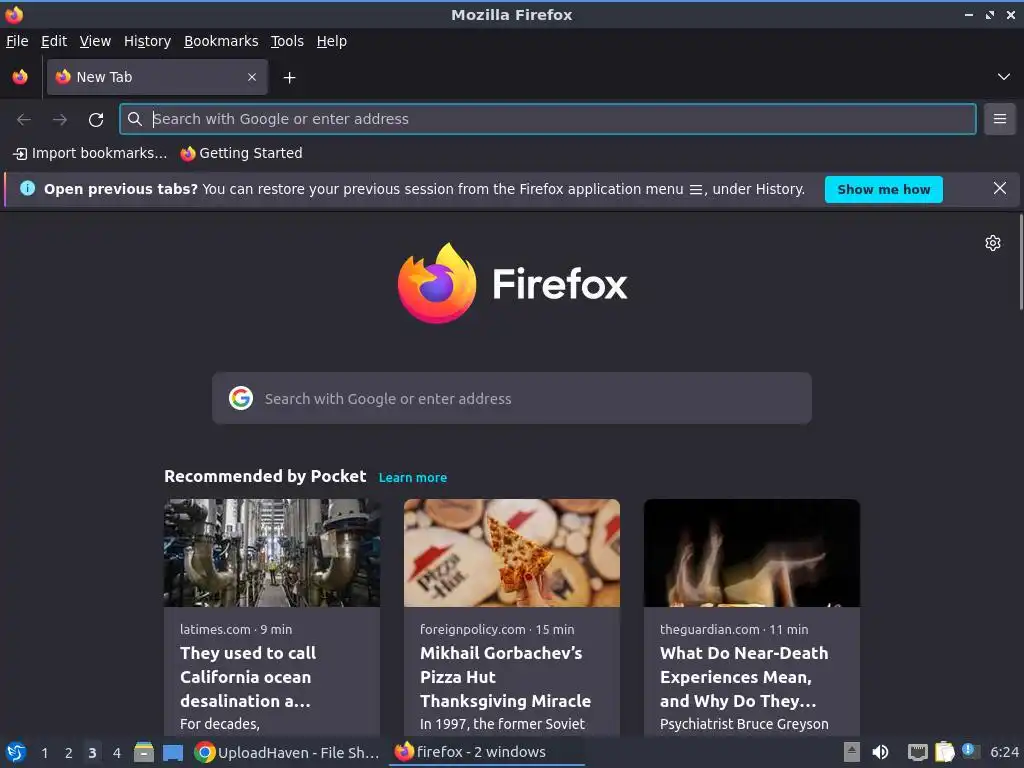Click the page vertical scrollbar

click(1020, 263)
